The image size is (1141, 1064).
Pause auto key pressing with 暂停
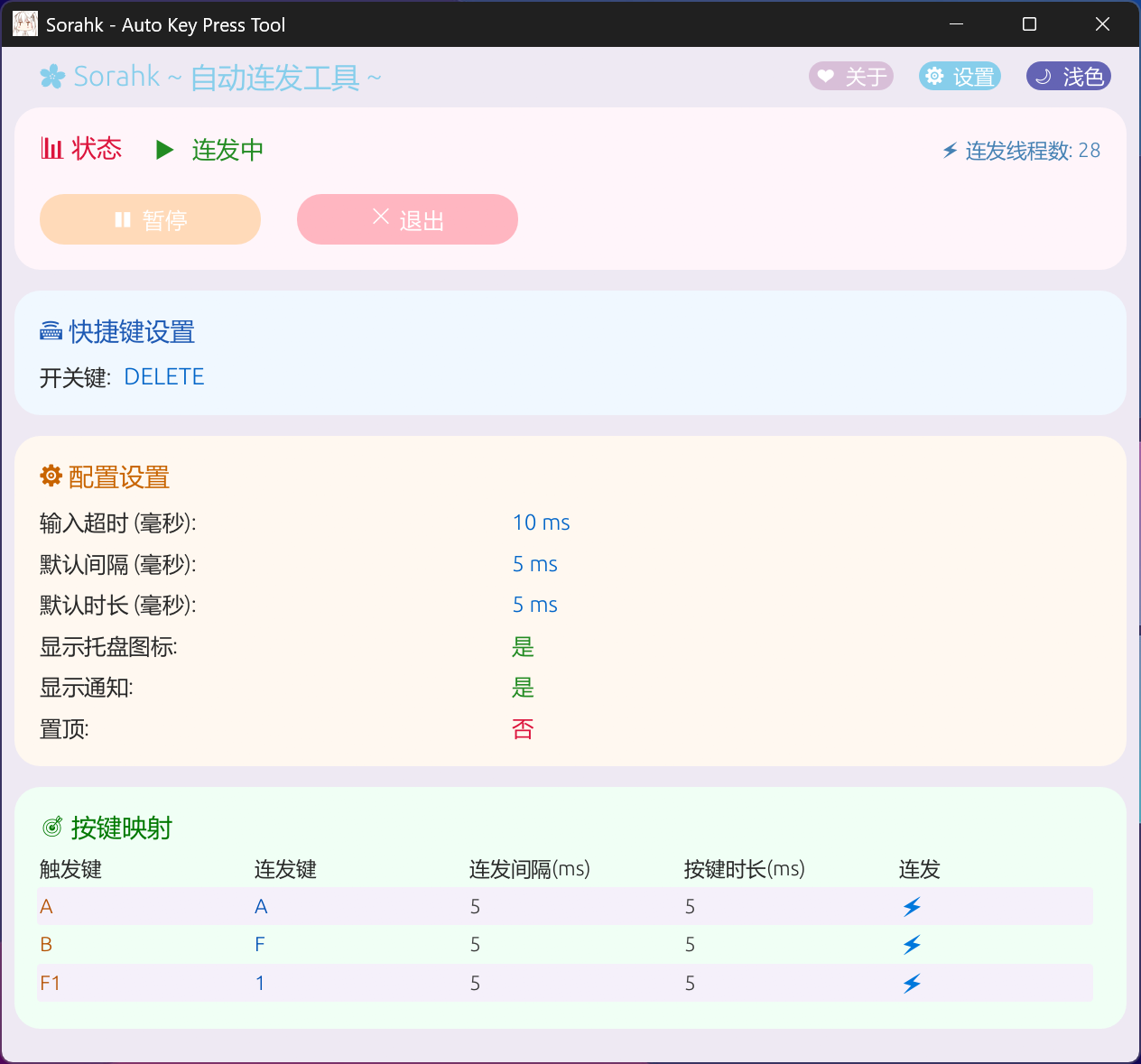point(150,220)
